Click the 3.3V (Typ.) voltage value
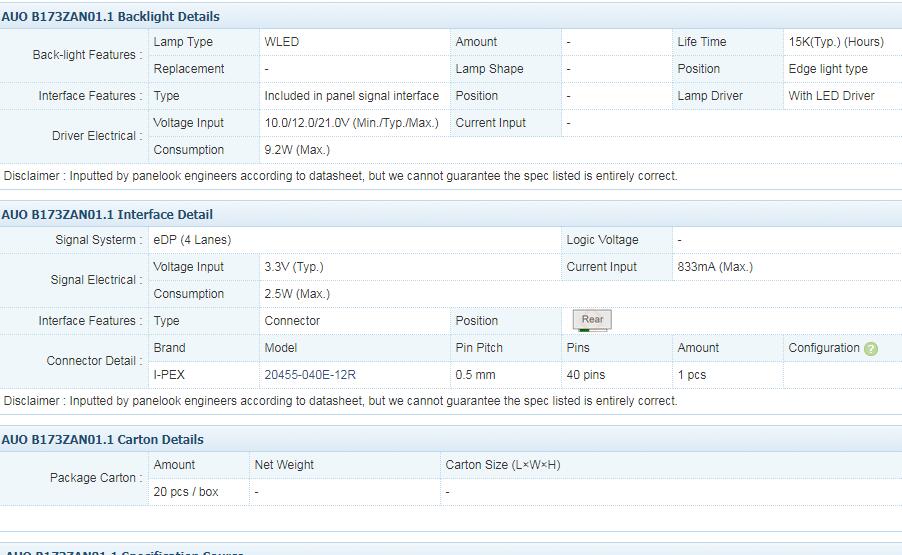 [x=294, y=267]
